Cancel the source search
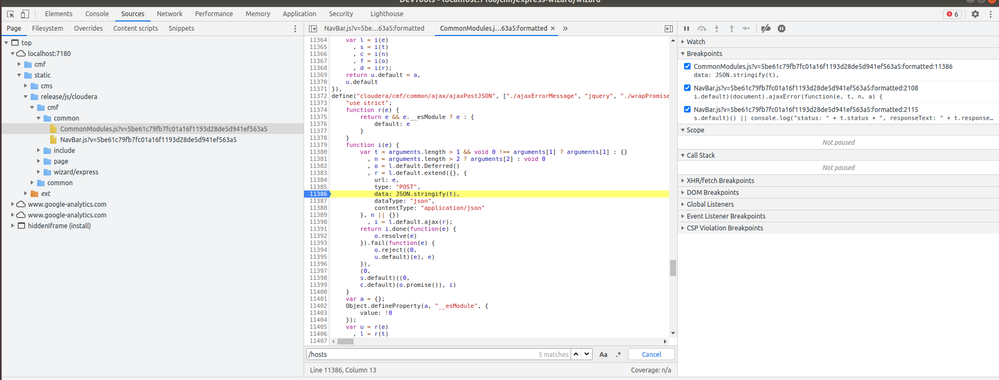Screen dimensions: 999x380 pos(651,354)
